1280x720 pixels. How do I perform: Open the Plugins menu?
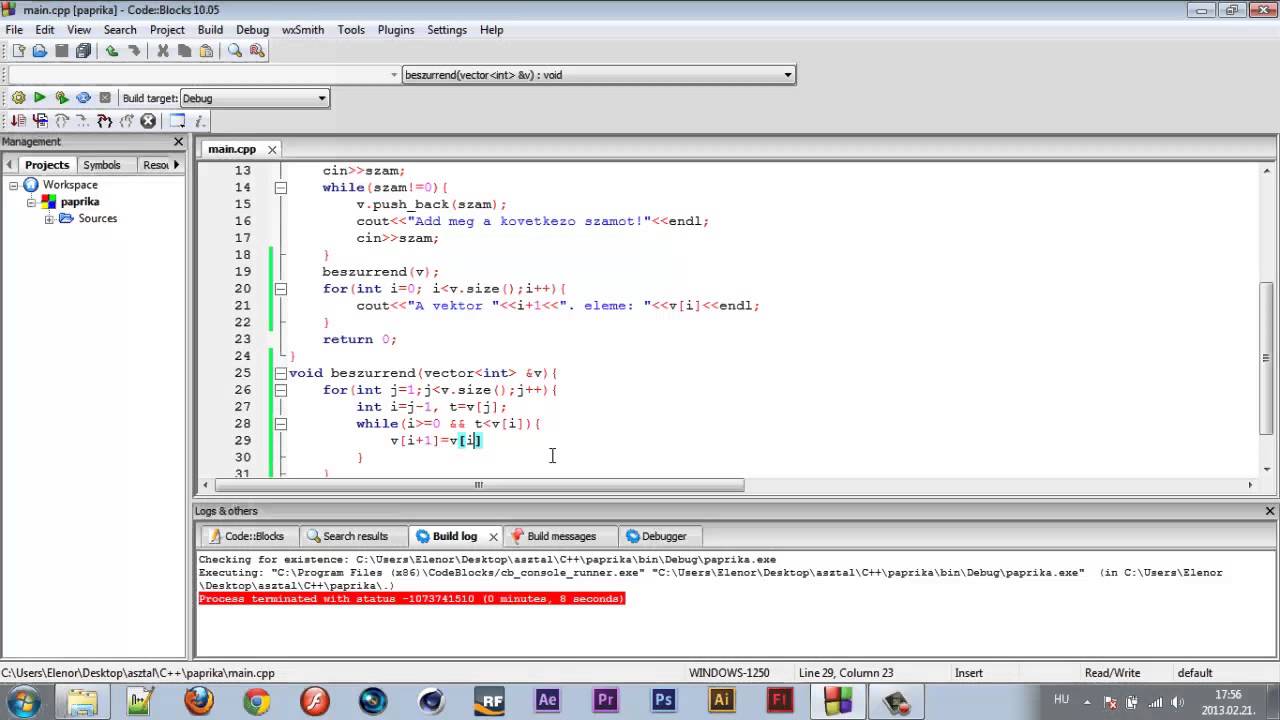click(396, 30)
